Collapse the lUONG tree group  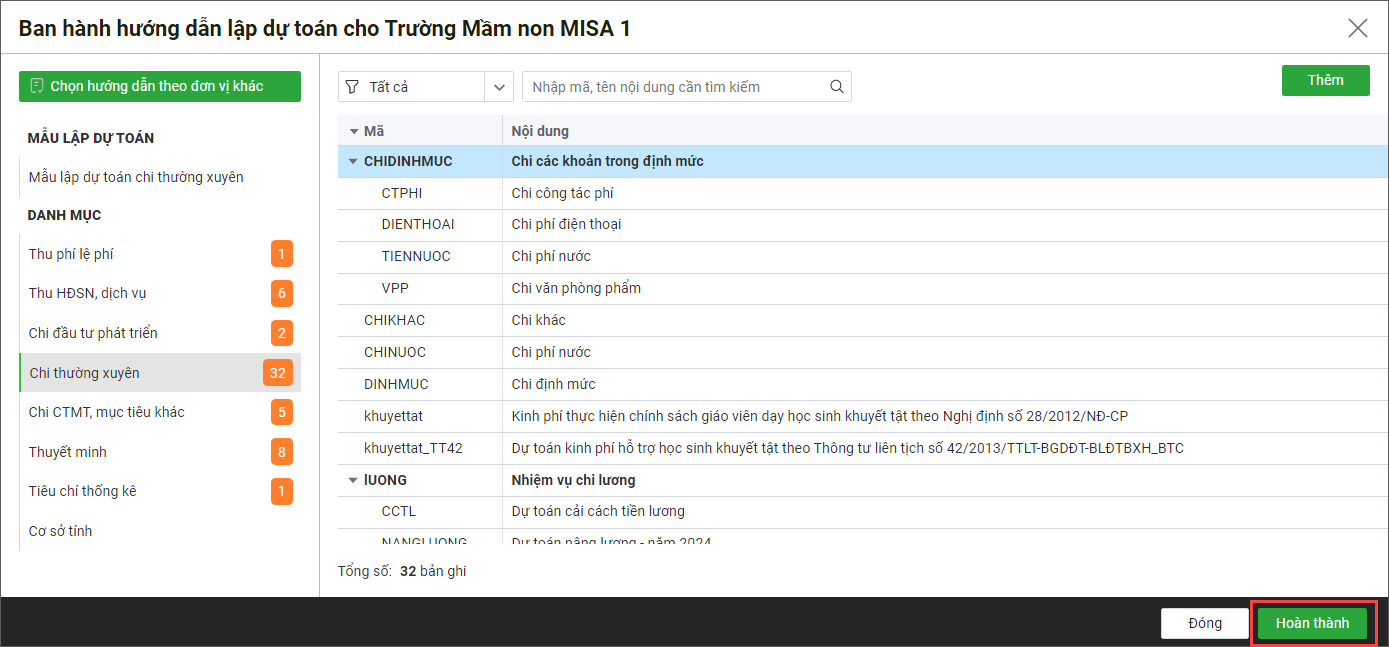point(352,480)
